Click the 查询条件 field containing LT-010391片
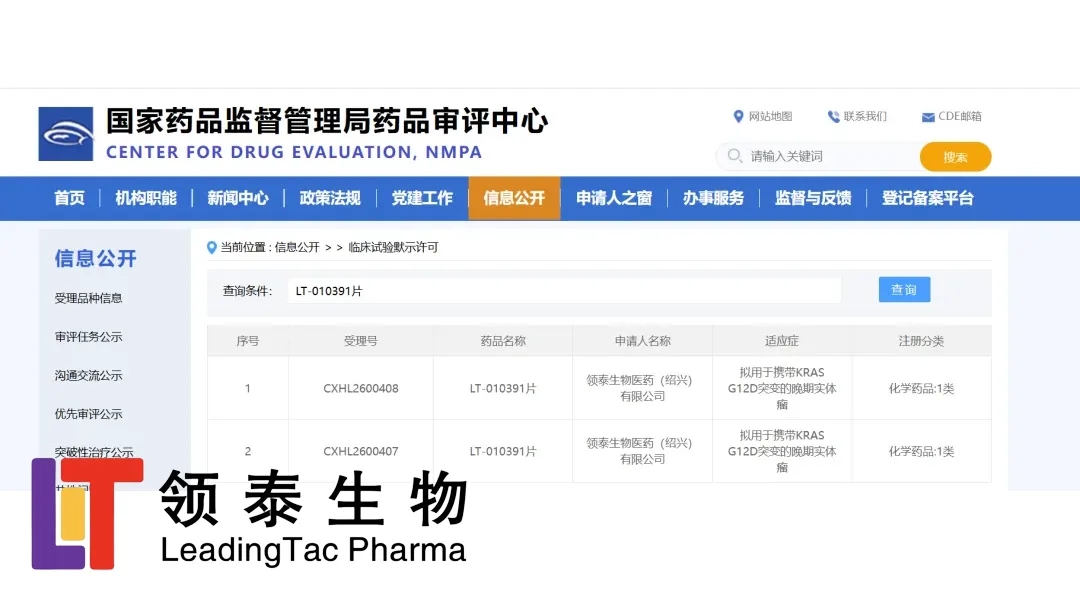Viewport: 1080px width, 608px height. point(565,291)
